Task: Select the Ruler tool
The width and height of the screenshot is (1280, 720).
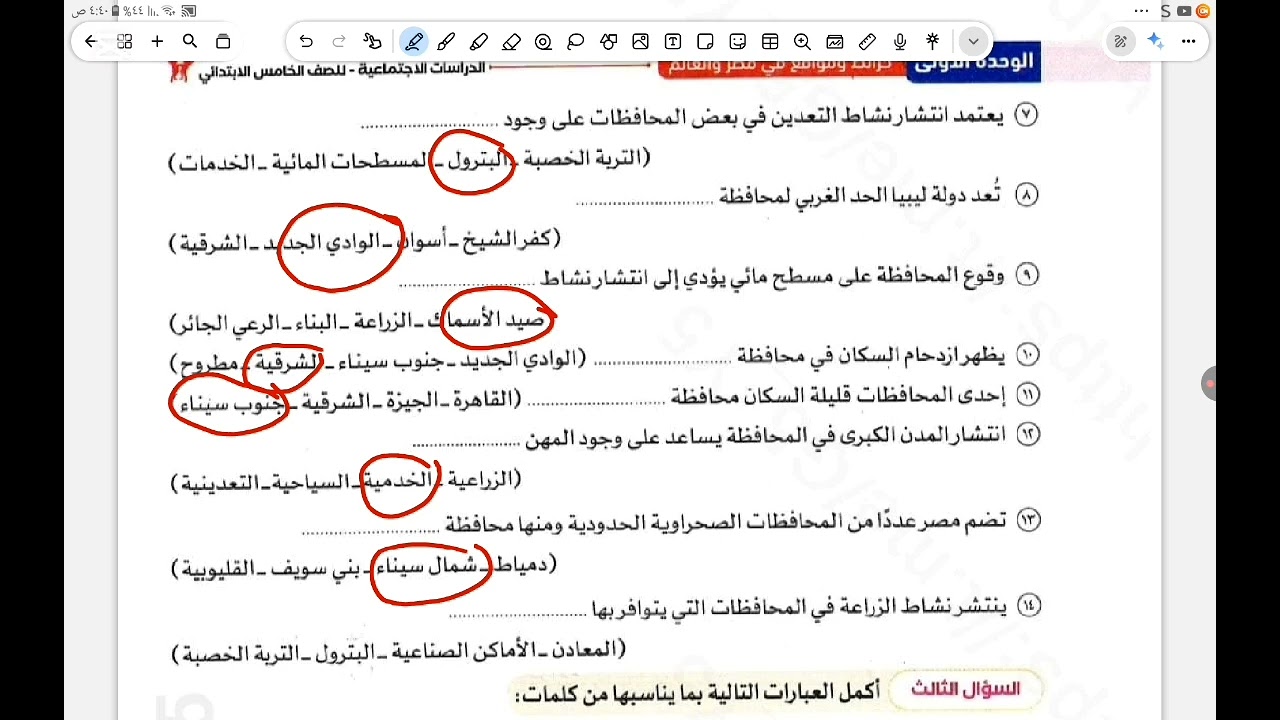Action: (867, 42)
